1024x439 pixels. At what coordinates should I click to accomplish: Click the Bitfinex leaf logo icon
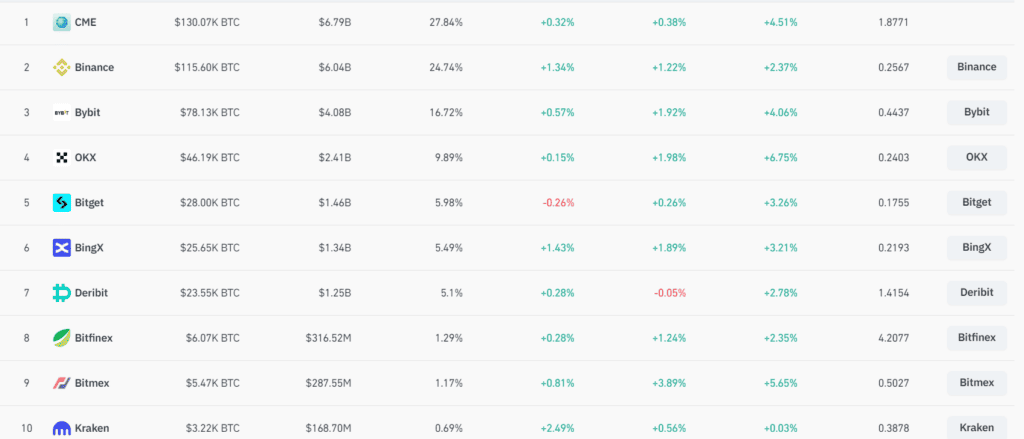coord(61,338)
